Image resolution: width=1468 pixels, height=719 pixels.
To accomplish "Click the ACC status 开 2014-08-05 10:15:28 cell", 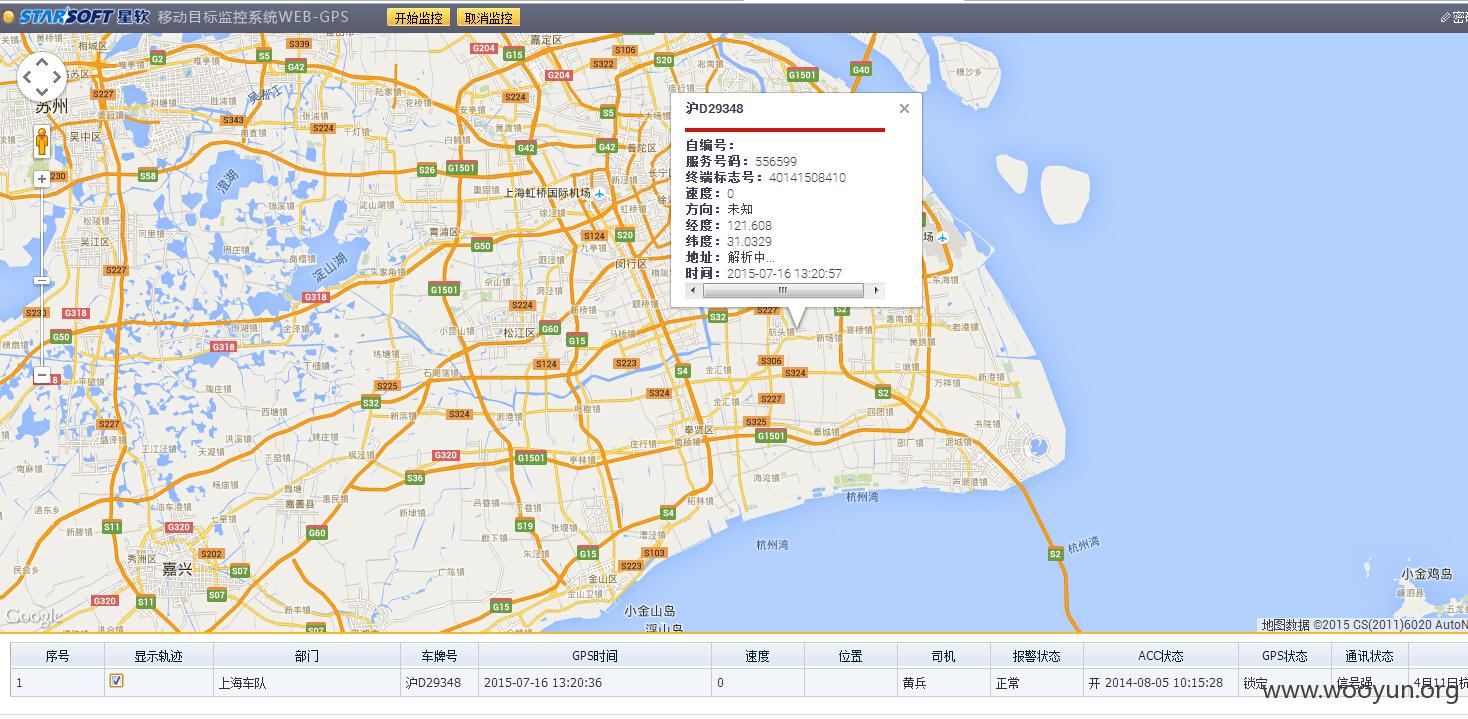I will [1160, 683].
